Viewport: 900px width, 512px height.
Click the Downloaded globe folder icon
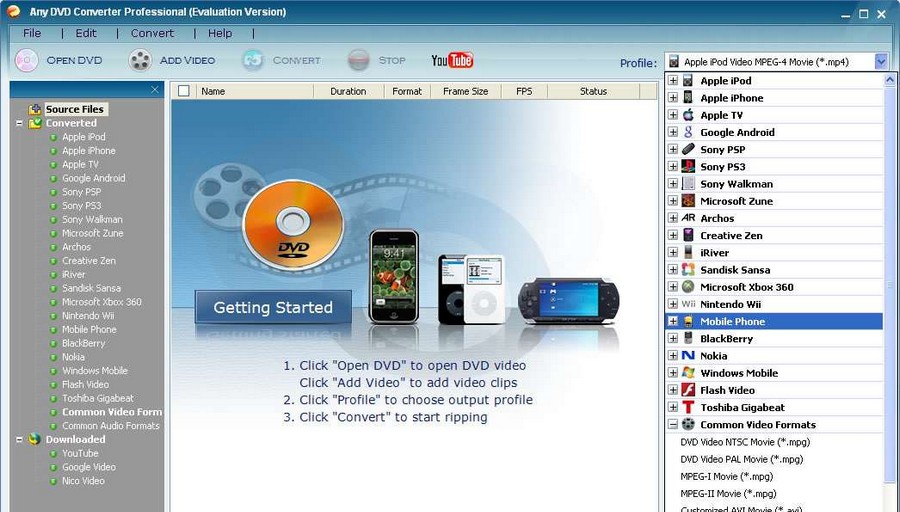(x=35, y=439)
